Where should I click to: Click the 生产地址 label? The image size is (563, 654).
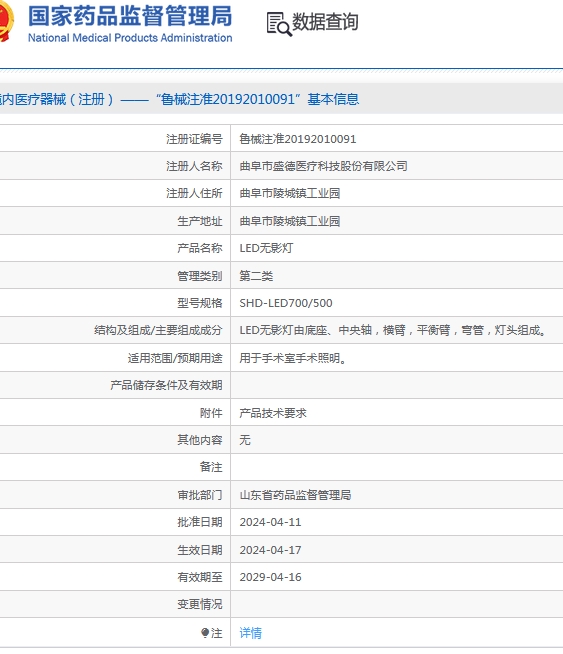pos(200,221)
